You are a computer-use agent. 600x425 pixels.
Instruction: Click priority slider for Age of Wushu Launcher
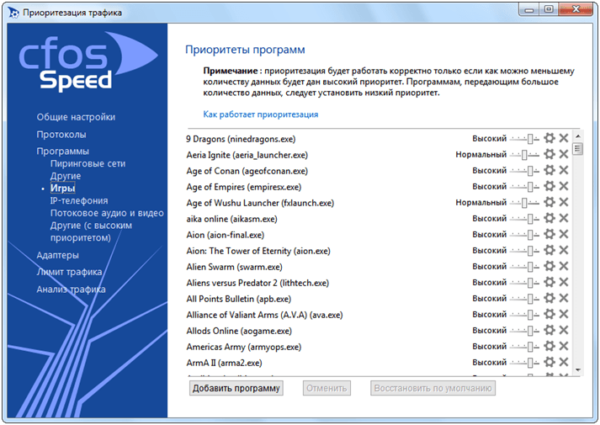pyautogui.click(x=525, y=203)
